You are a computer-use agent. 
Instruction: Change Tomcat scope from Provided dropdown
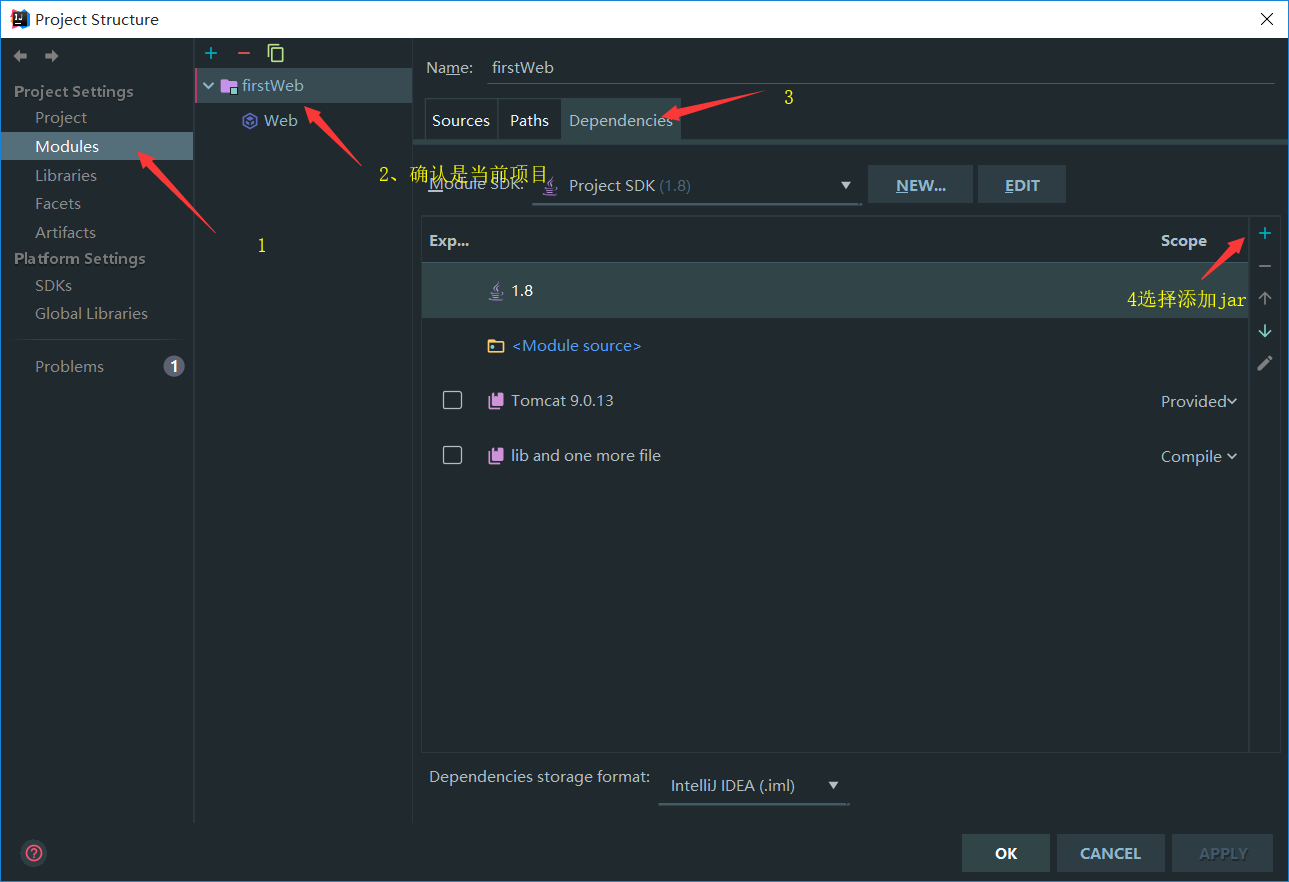pos(1198,401)
